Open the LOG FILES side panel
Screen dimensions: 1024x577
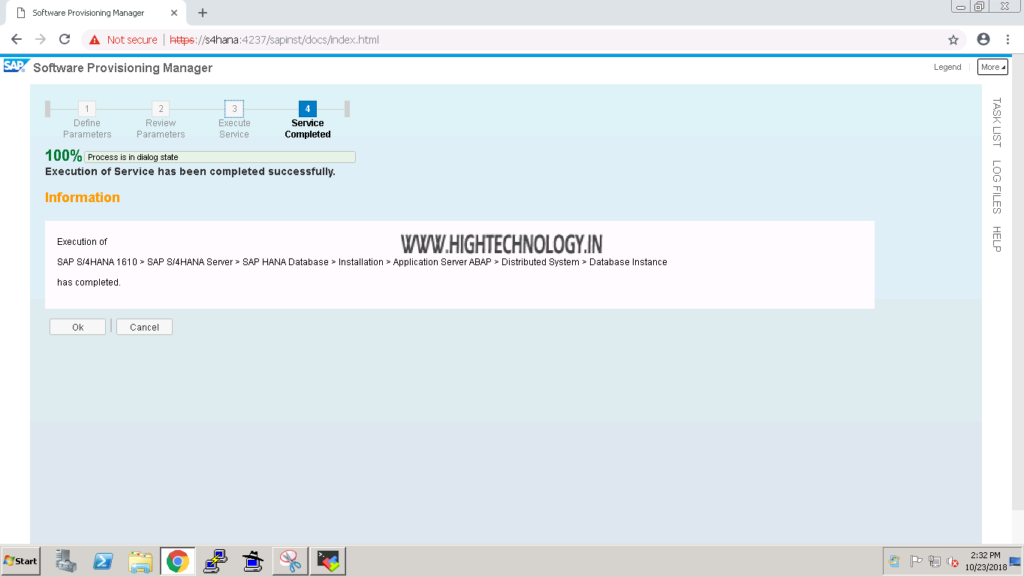997,187
